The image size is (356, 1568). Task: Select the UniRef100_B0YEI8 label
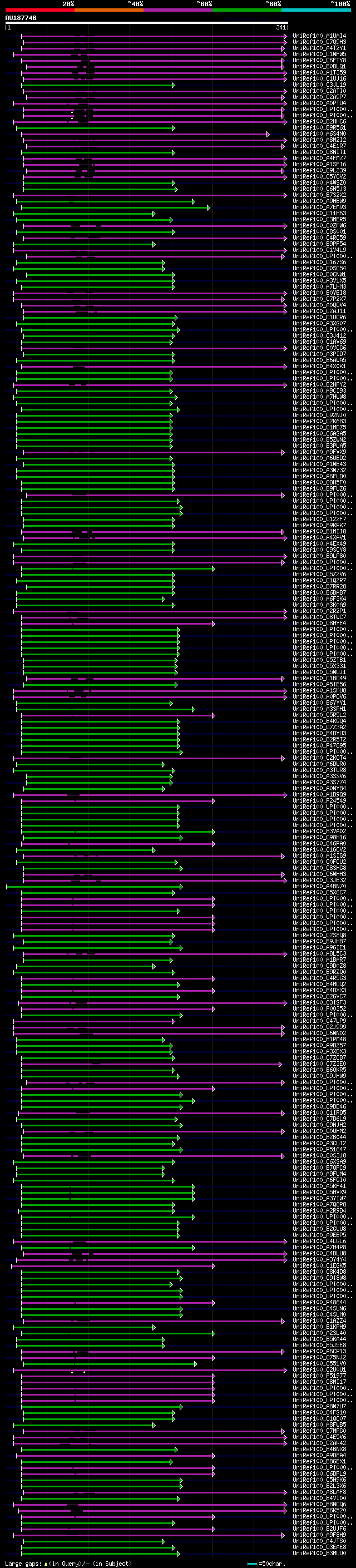(319, 293)
